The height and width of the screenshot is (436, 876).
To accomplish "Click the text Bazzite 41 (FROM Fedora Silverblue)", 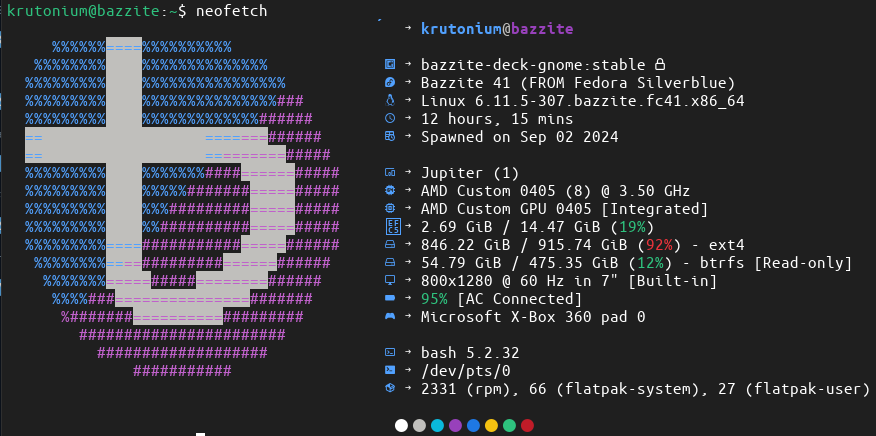I will (x=578, y=83).
